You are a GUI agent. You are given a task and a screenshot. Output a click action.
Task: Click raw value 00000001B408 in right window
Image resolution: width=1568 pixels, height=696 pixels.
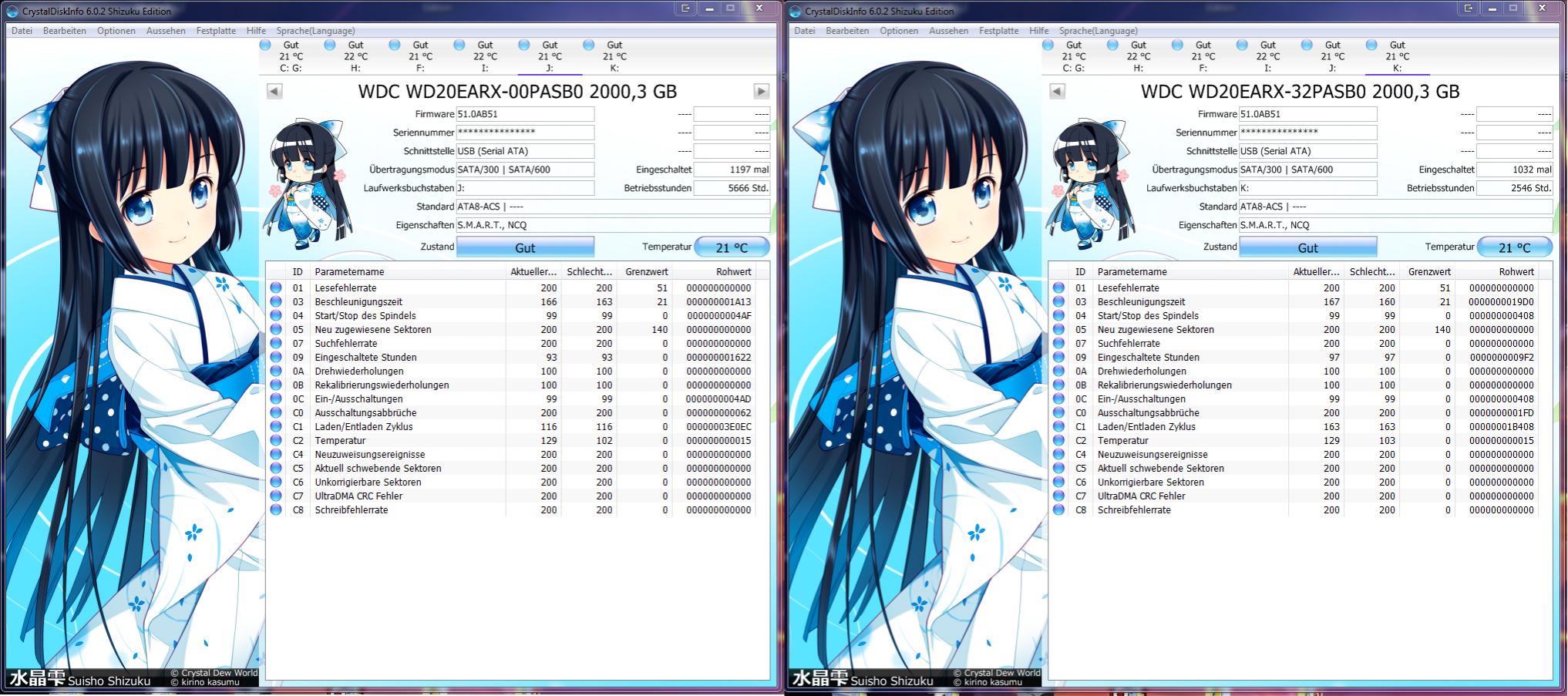pos(1501,427)
